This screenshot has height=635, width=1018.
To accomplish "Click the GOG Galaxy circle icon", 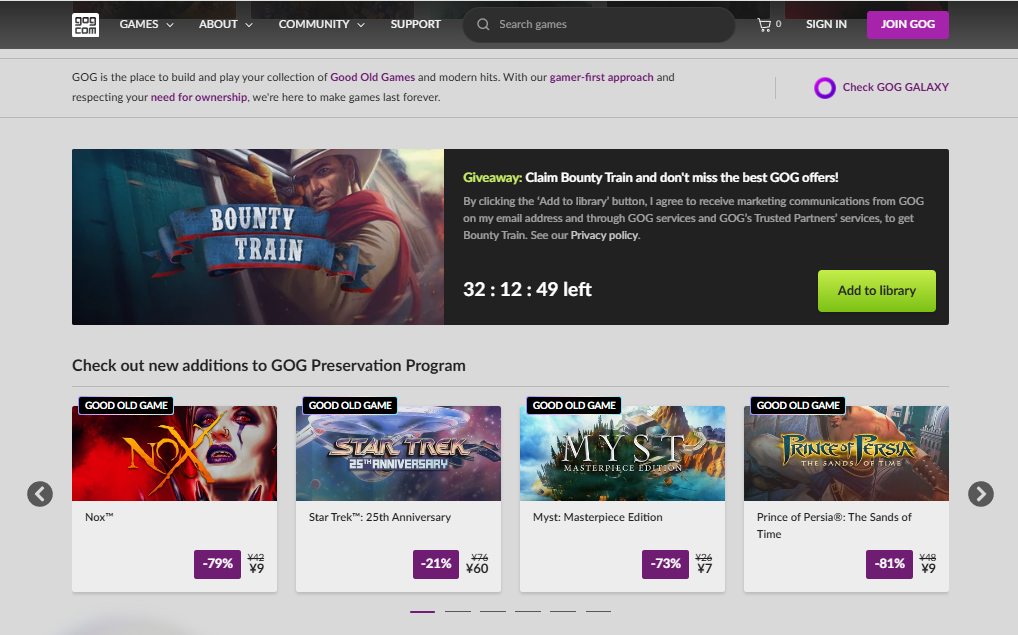I will 825,88.
